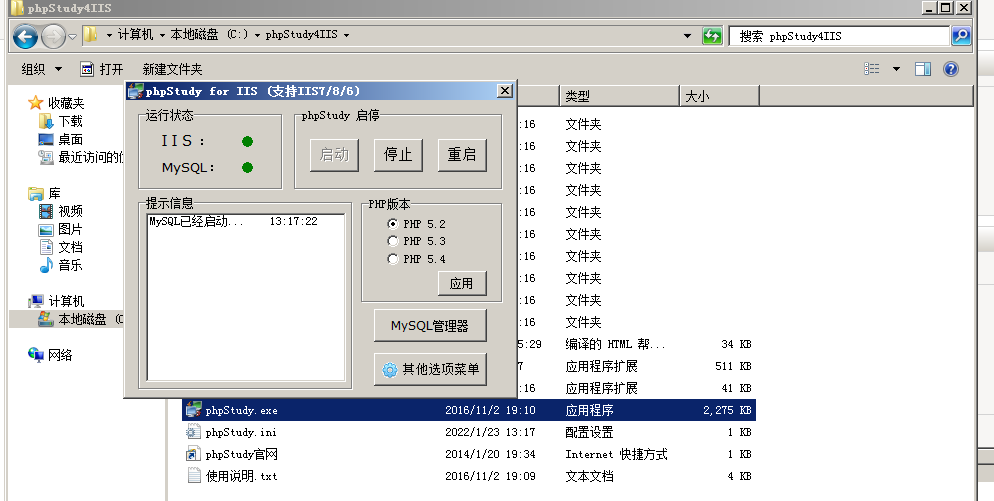
Task: Click the search magnifier icon
Action: (961, 36)
